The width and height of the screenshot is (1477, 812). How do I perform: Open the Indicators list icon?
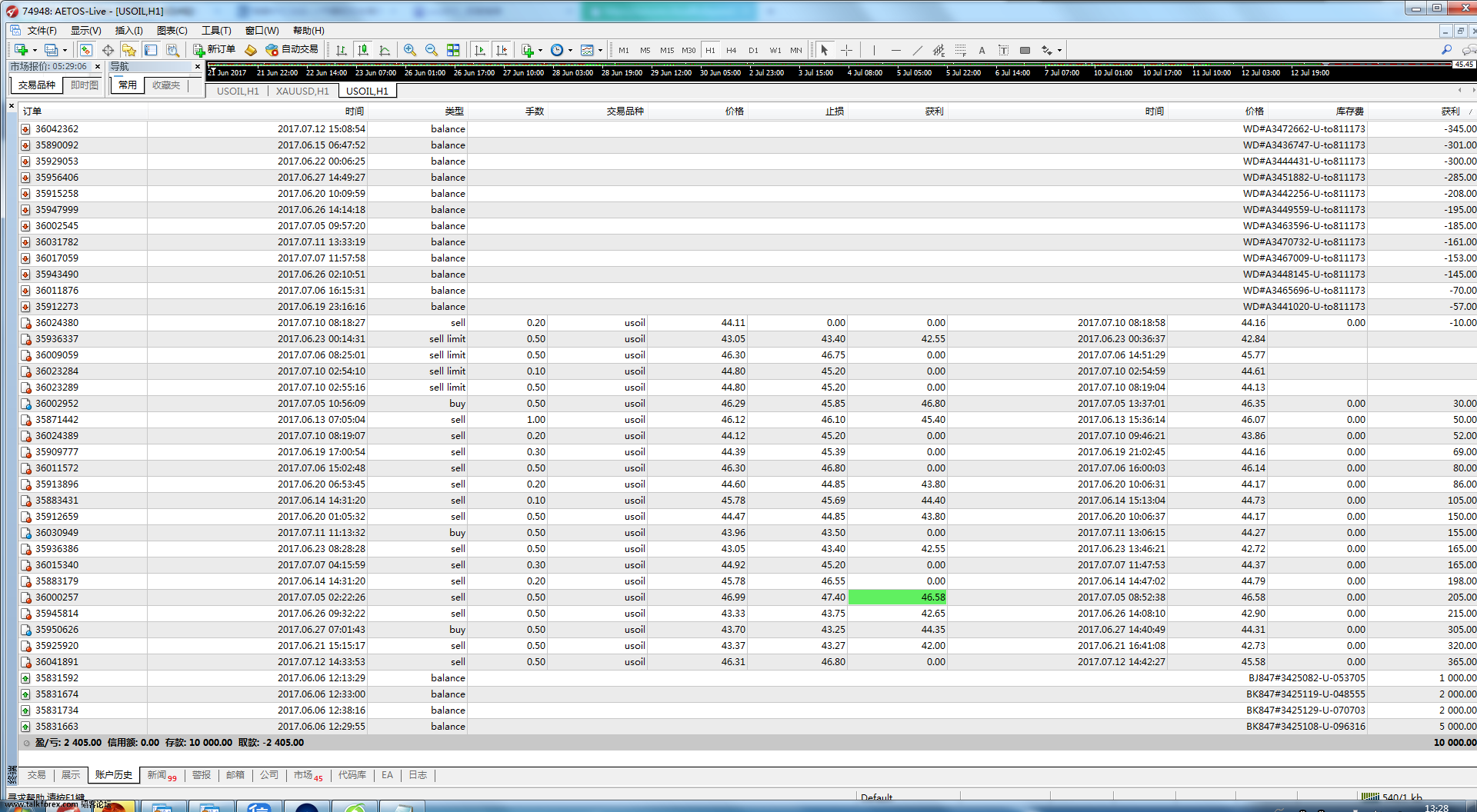pyautogui.click(x=528, y=50)
